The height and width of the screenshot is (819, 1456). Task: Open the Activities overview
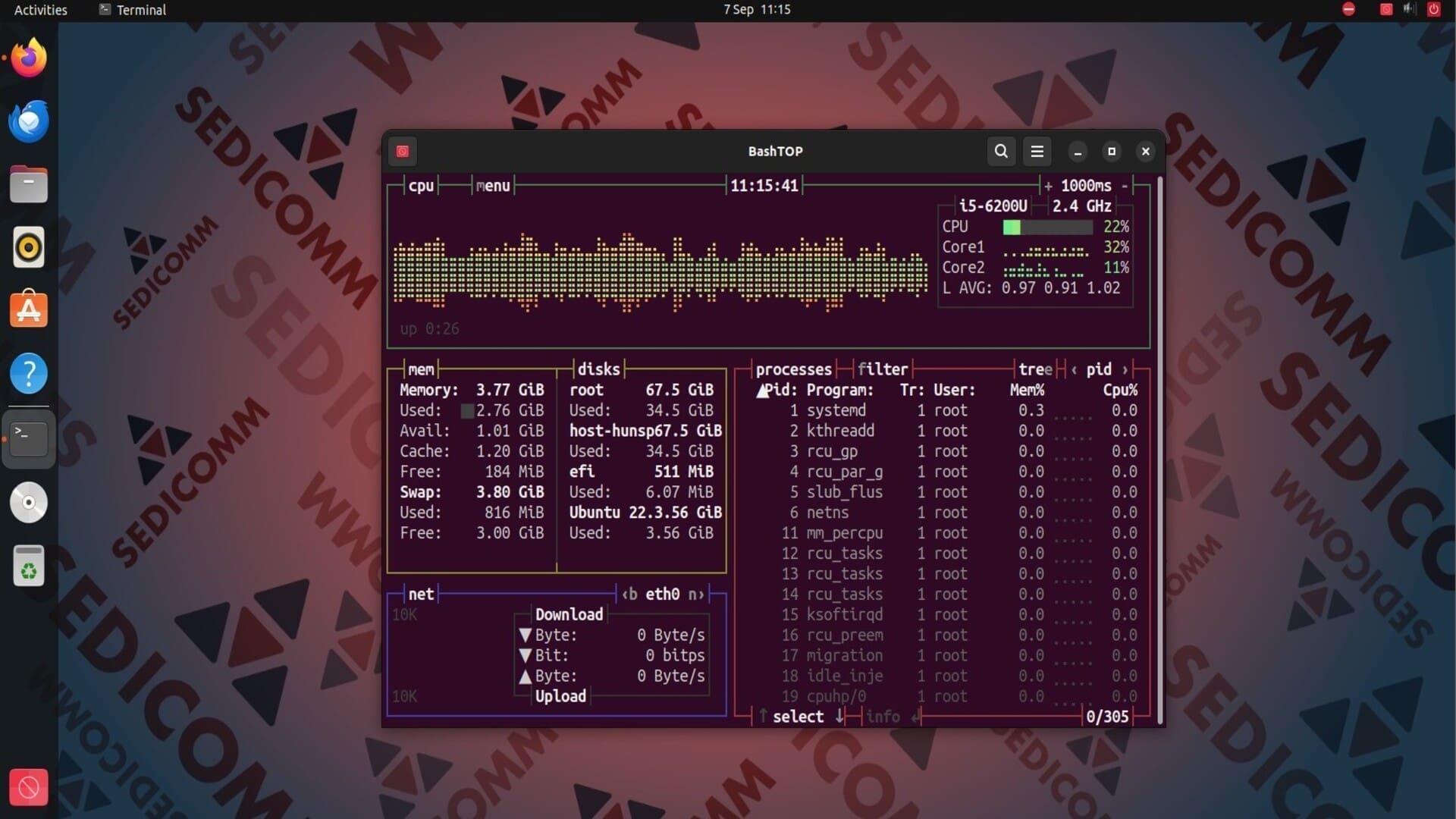(41, 10)
